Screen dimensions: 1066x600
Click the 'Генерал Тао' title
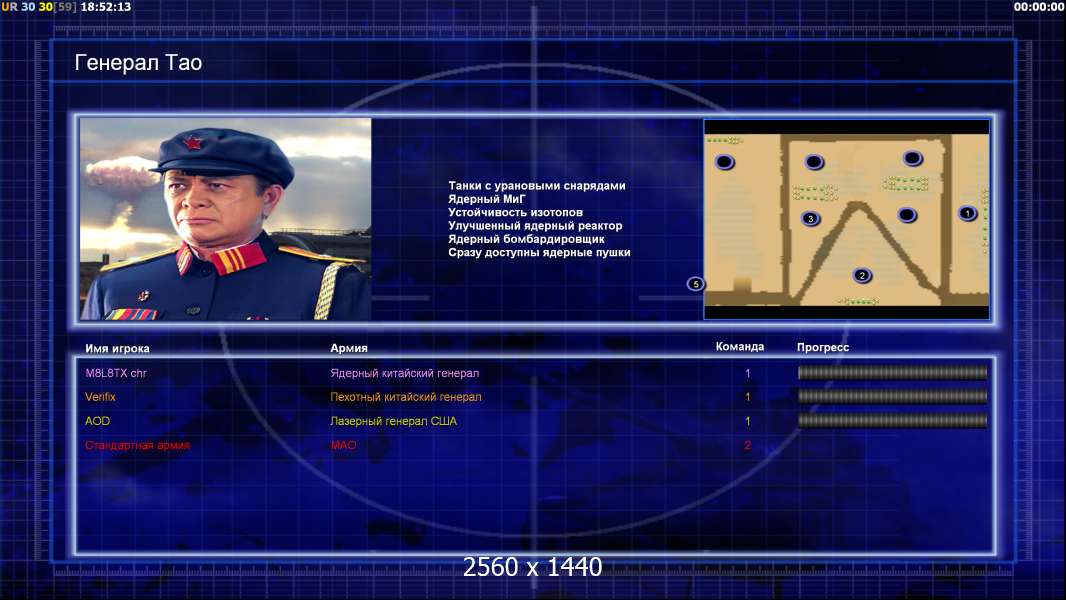coord(138,63)
